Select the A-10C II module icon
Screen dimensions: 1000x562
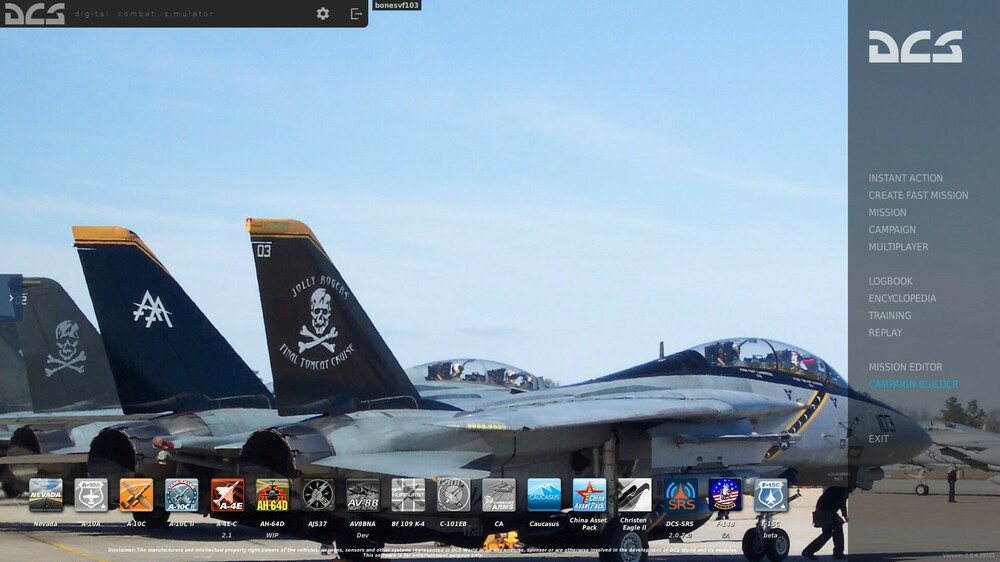[x=182, y=495]
